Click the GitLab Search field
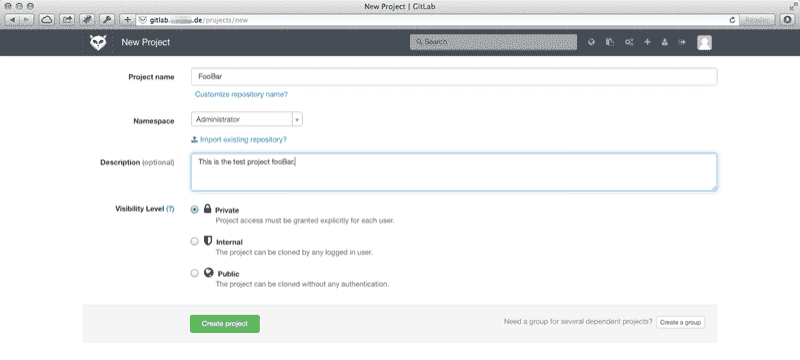 tap(493, 42)
